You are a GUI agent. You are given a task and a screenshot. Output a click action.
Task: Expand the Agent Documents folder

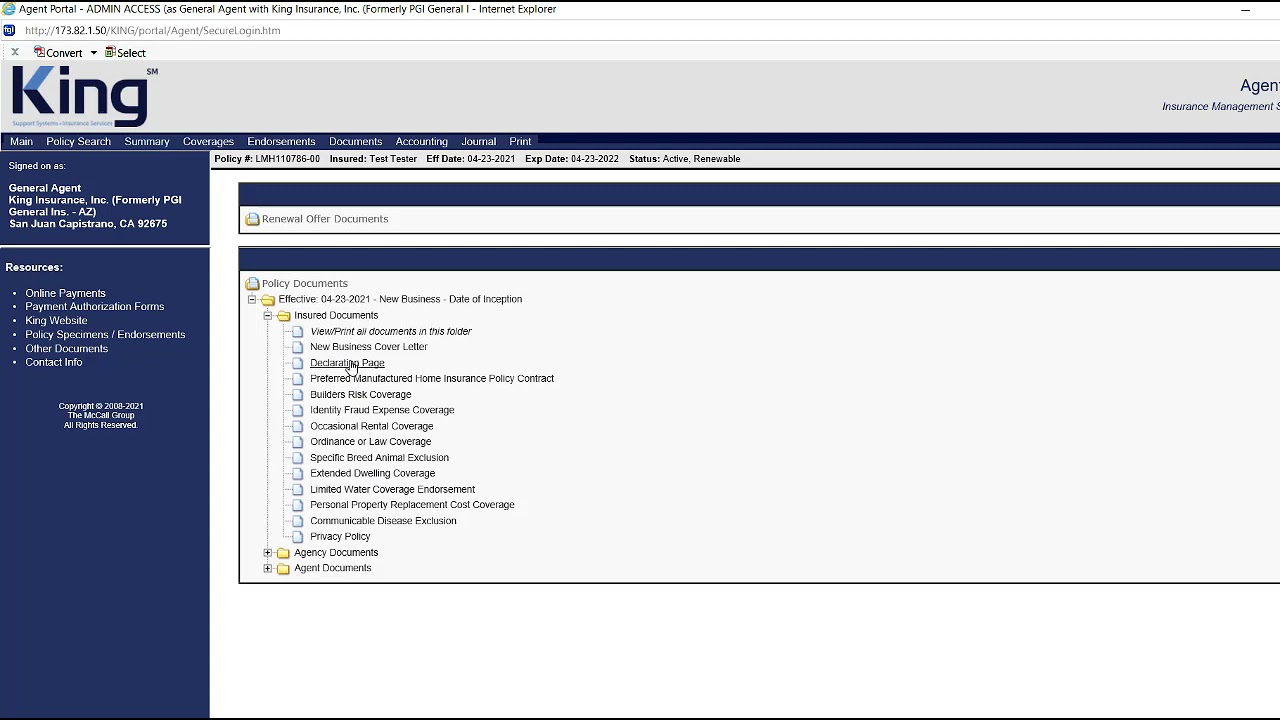pyautogui.click(x=268, y=568)
